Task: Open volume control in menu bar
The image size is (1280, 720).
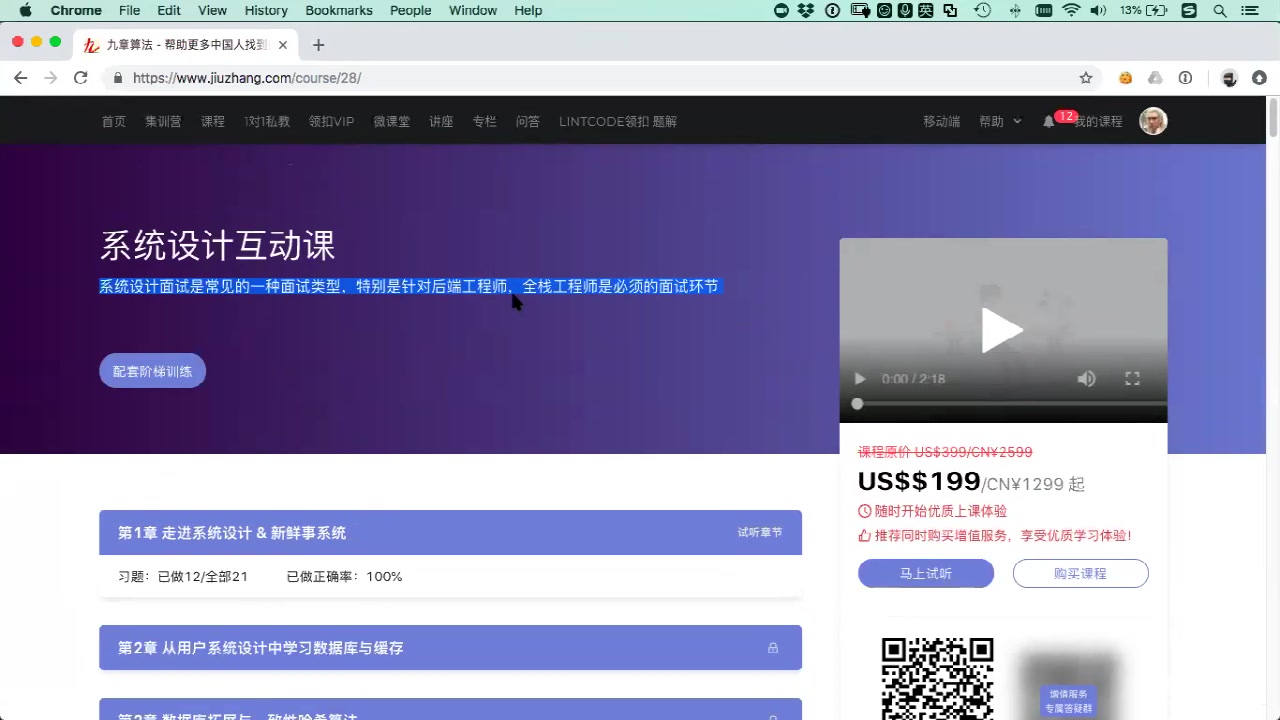Action: tap(1098, 10)
